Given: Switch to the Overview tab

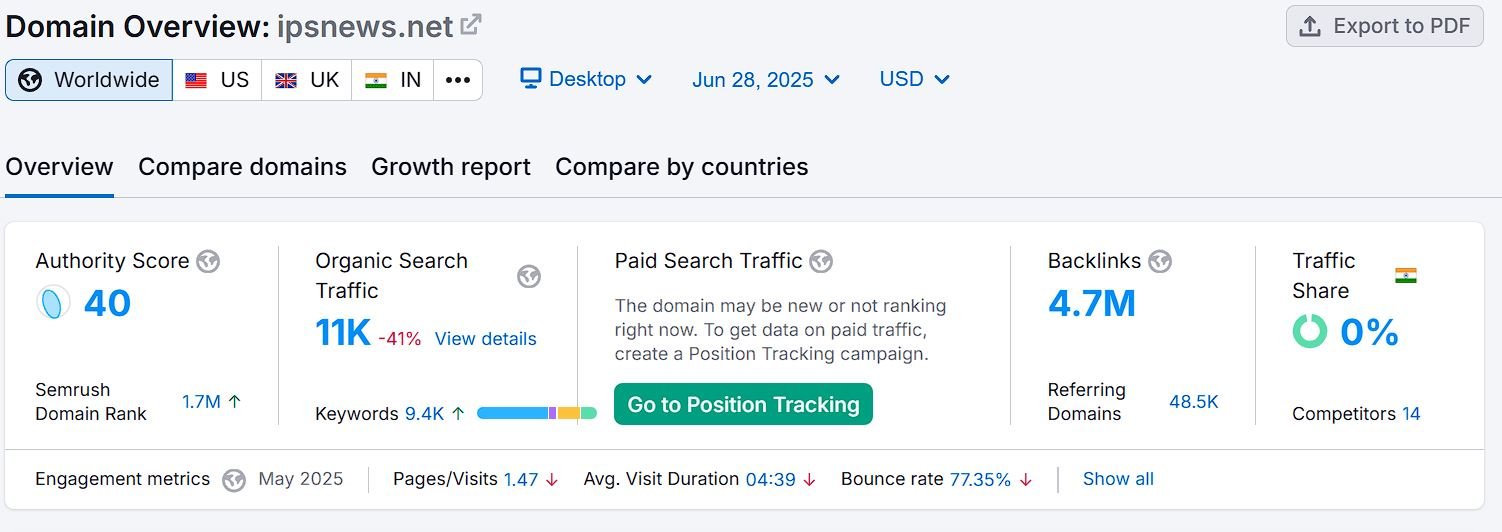Looking at the screenshot, I should tap(59, 167).
